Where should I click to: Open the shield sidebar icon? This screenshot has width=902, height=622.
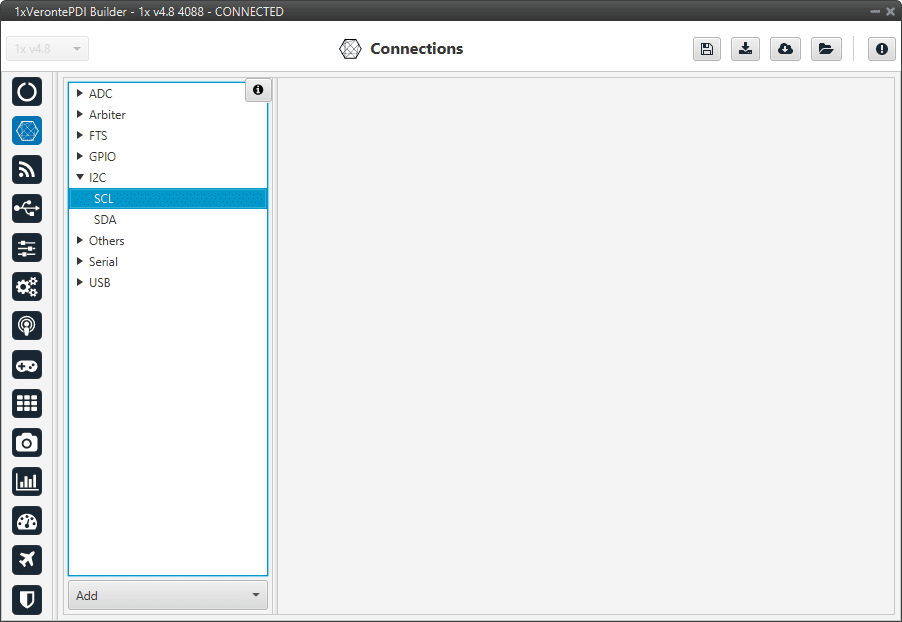tap(27, 600)
